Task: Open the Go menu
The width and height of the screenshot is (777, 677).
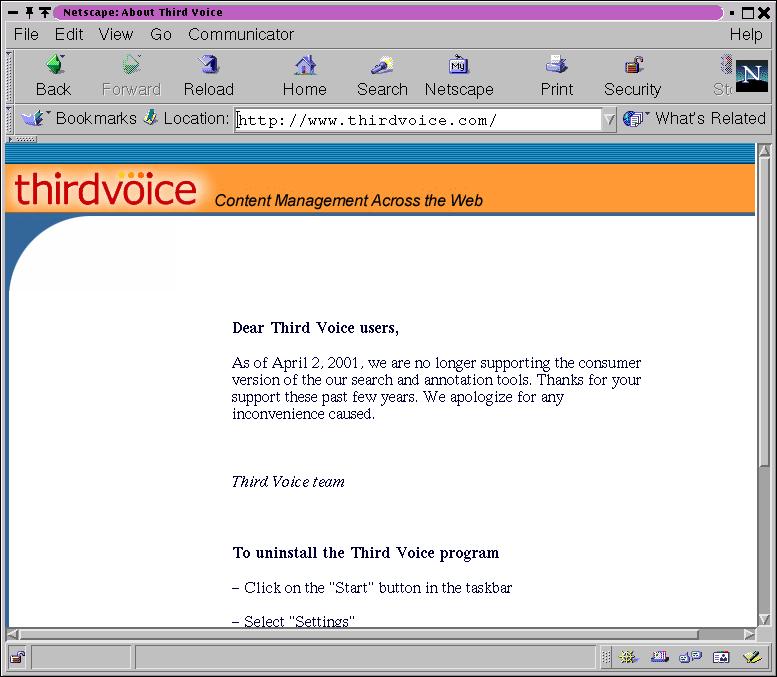Action: pyautogui.click(x=161, y=34)
